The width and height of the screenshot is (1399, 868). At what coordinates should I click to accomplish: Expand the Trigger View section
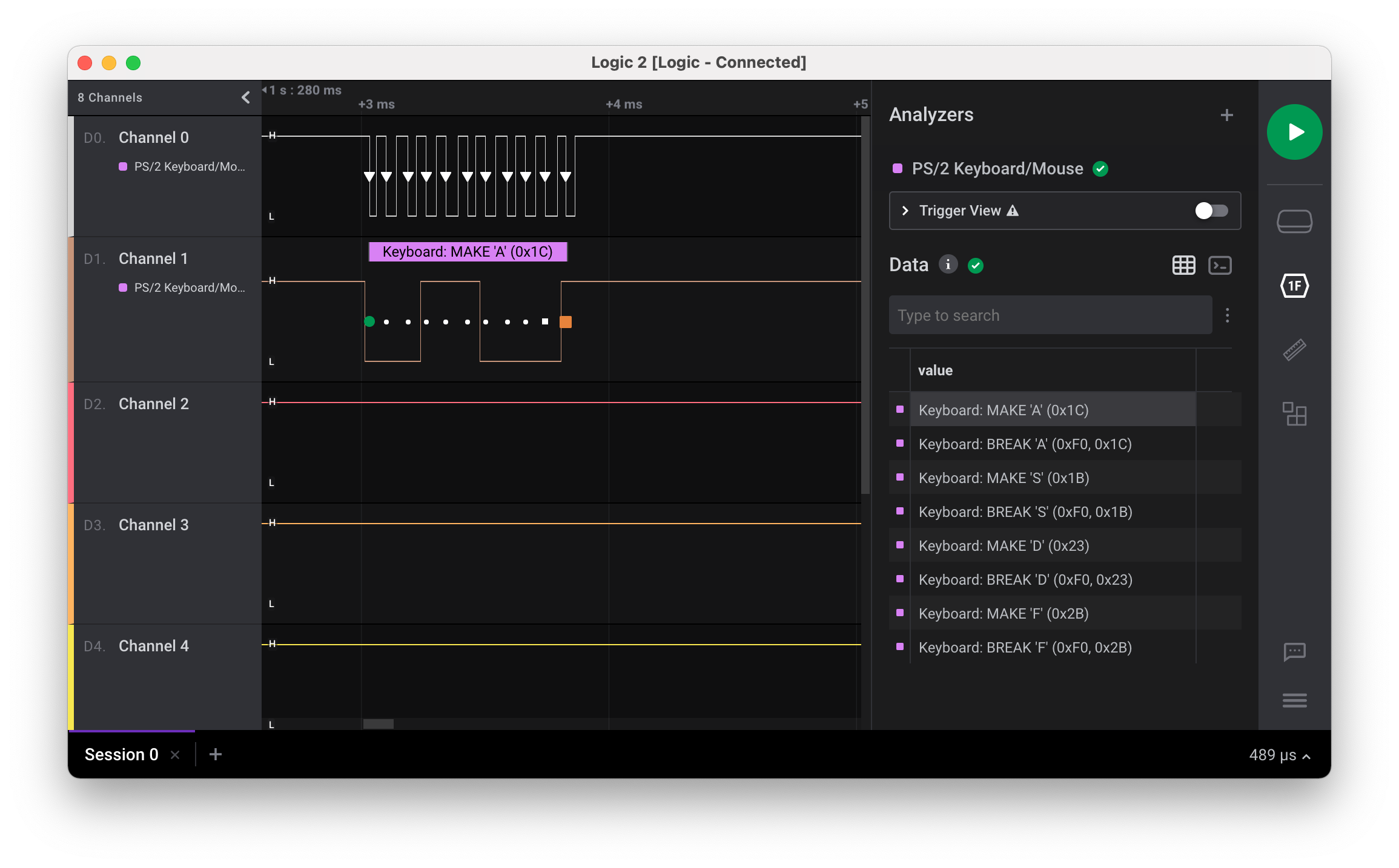coord(905,211)
